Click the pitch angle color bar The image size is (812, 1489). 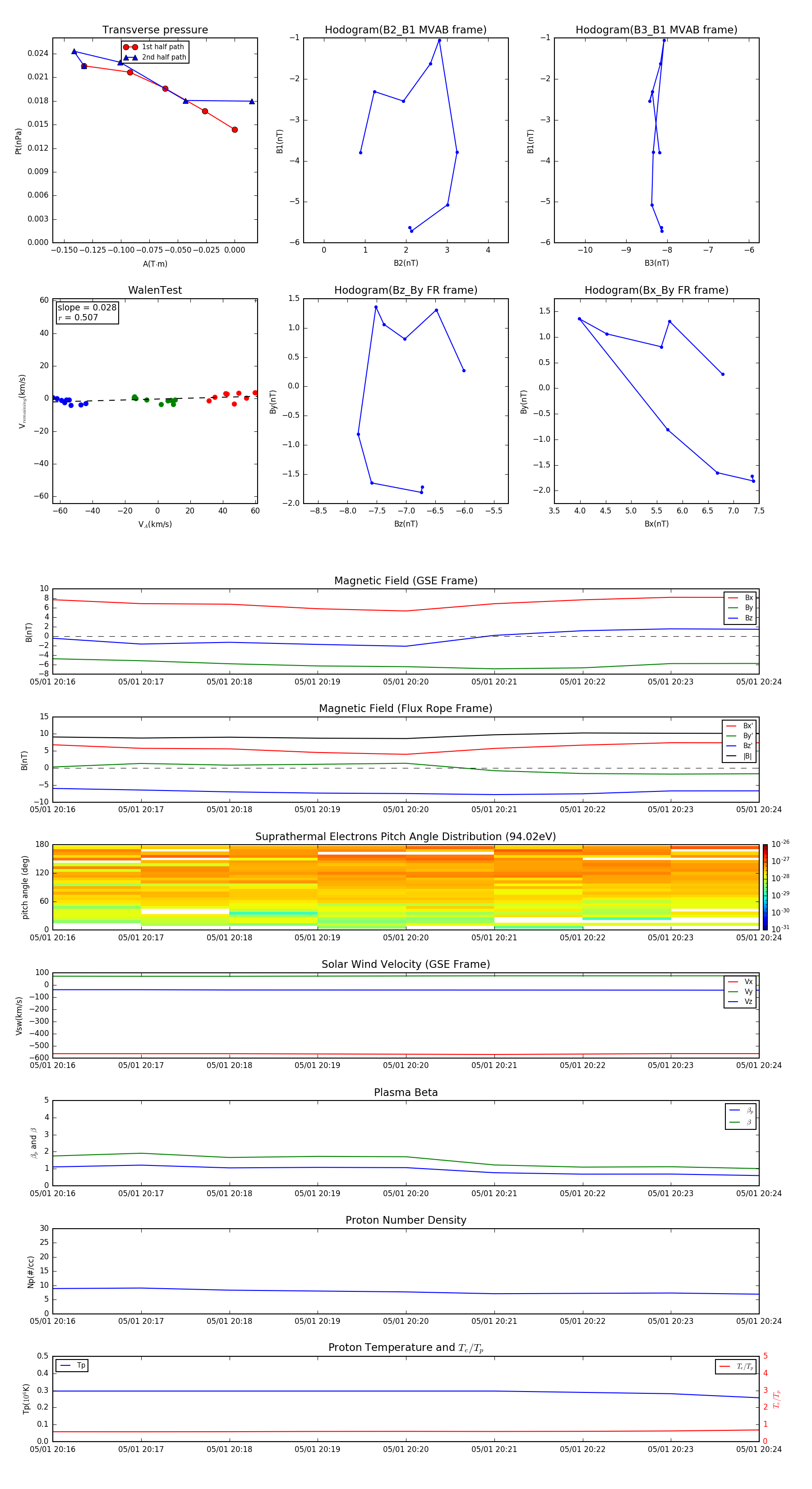(x=765, y=887)
